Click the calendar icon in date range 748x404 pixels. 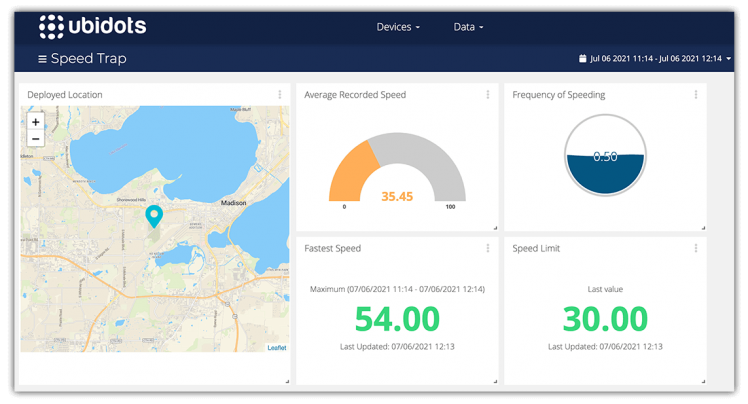(583, 59)
